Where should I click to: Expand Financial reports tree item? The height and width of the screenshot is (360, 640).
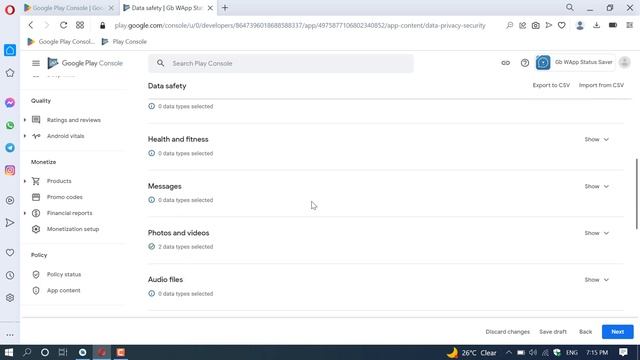point(25,213)
